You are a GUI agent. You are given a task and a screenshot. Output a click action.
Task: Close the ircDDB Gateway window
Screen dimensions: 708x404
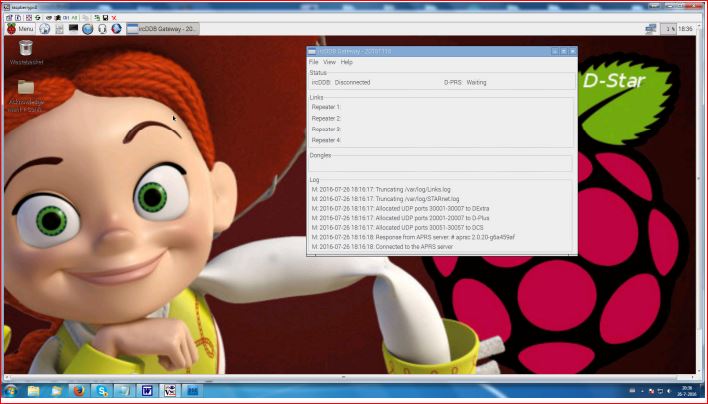(573, 51)
